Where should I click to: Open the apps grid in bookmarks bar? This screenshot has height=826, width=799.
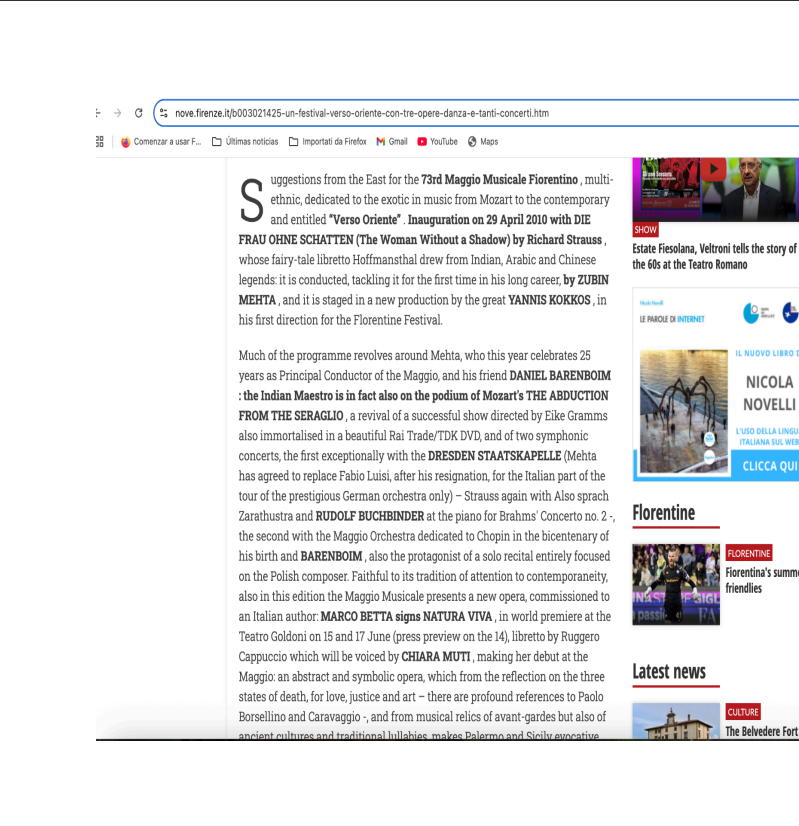[100, 142]
